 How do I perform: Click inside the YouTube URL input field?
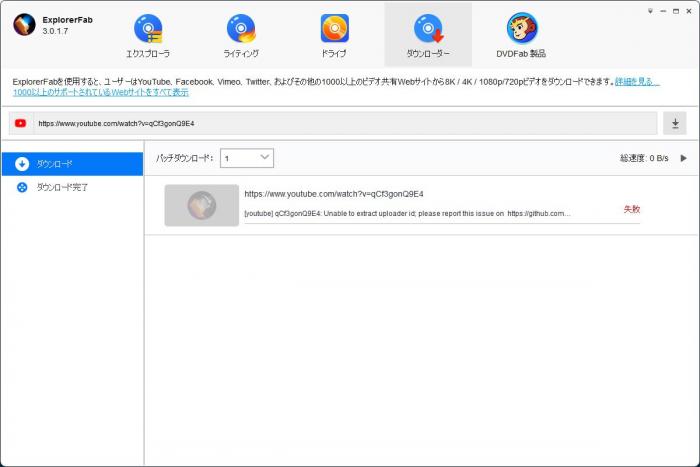coord(345,123)
